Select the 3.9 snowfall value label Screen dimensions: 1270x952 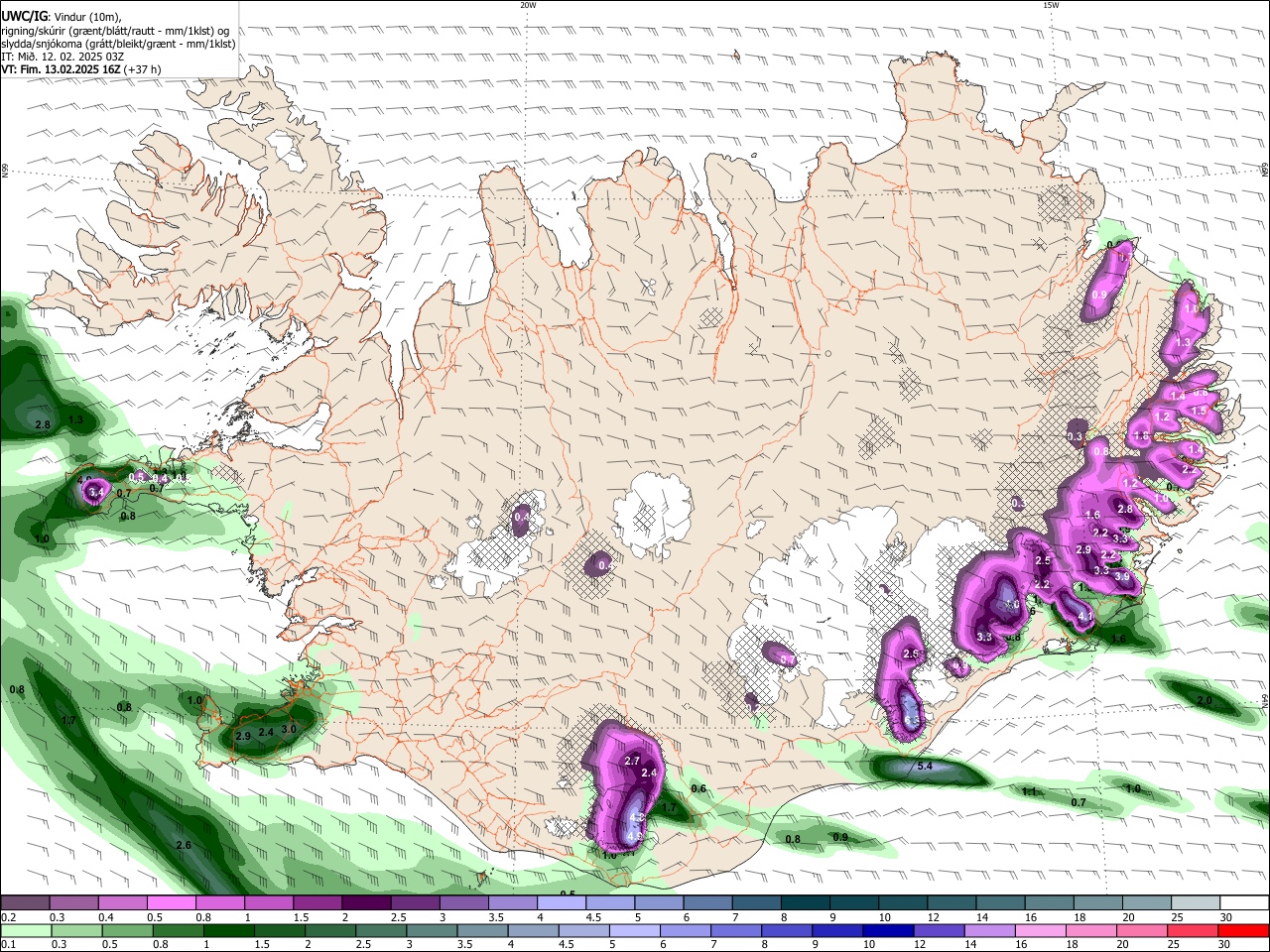[1122, 576]
